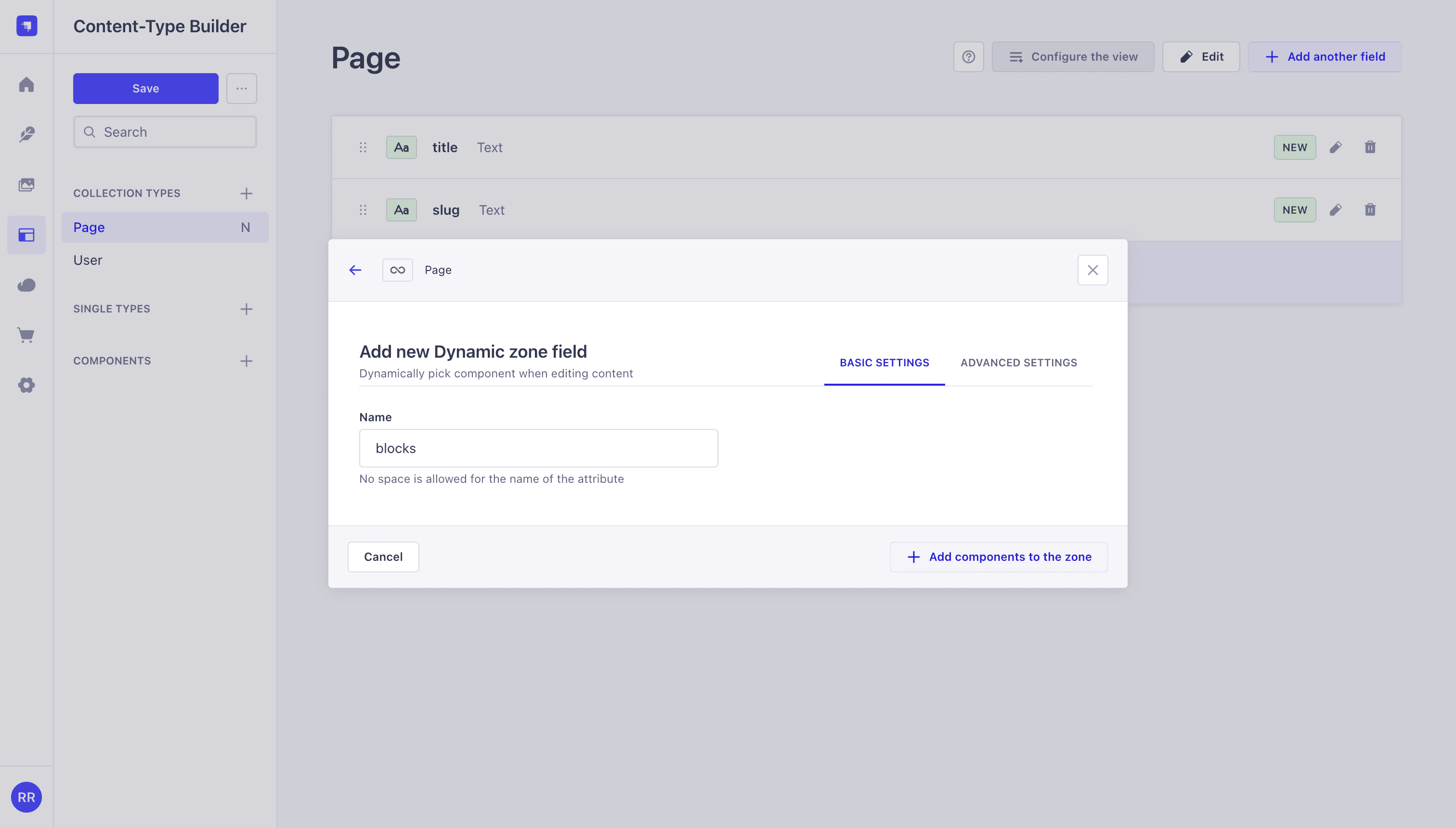Click Add another field button
Viewport: 1456px width, 828px height.
tap(1325, 57)
